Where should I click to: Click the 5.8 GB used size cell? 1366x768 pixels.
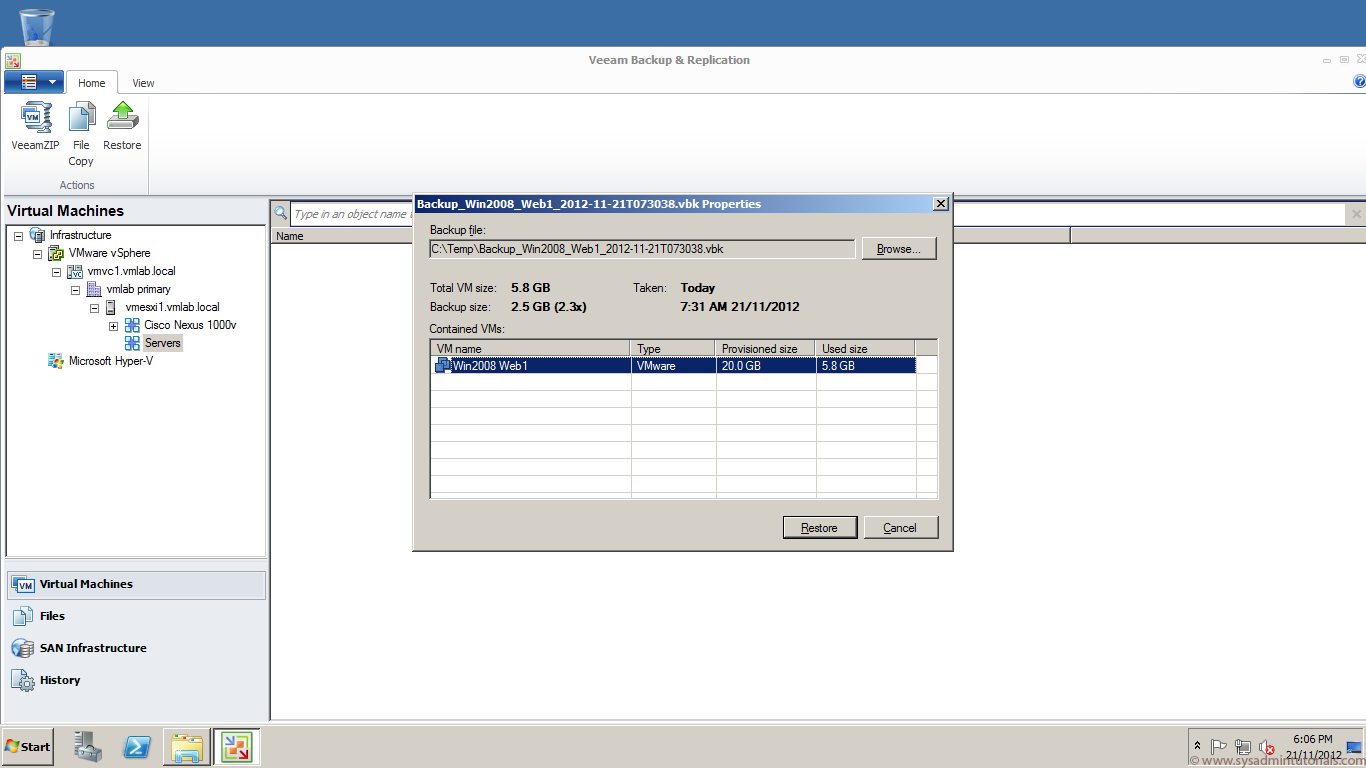866,366
